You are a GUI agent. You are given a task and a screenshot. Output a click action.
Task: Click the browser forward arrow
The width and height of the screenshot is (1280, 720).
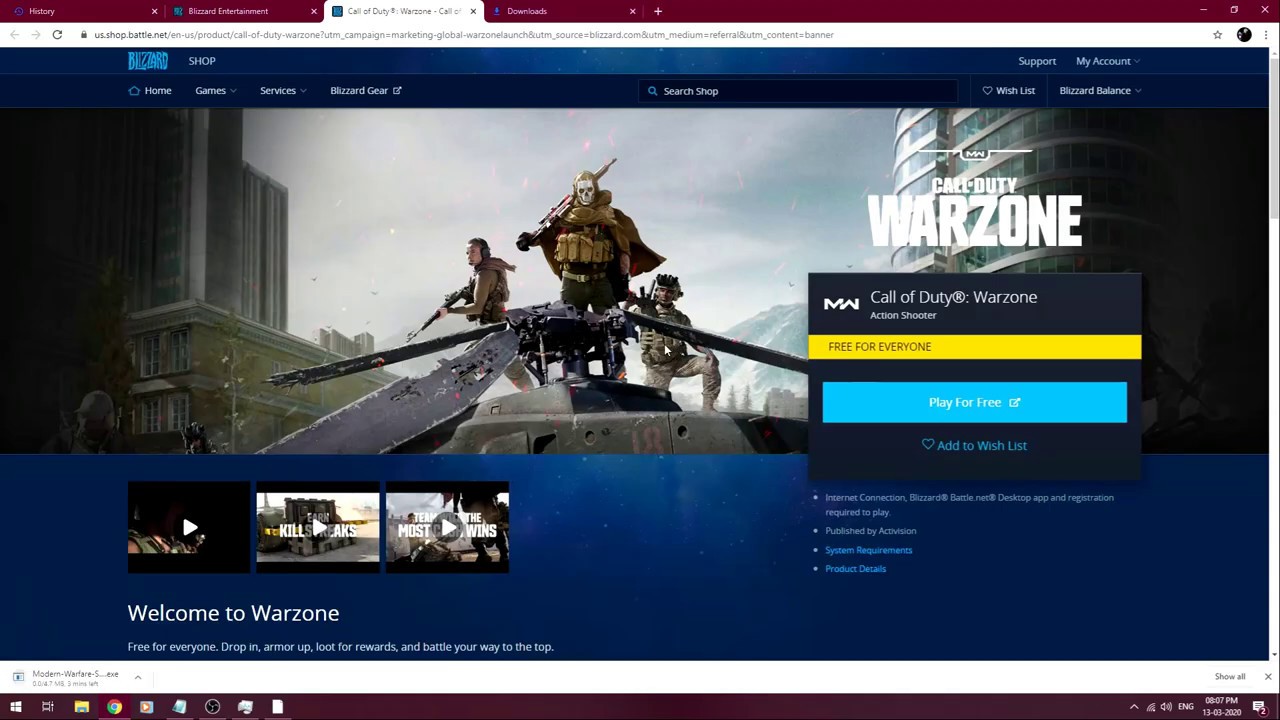coord(35,35)
